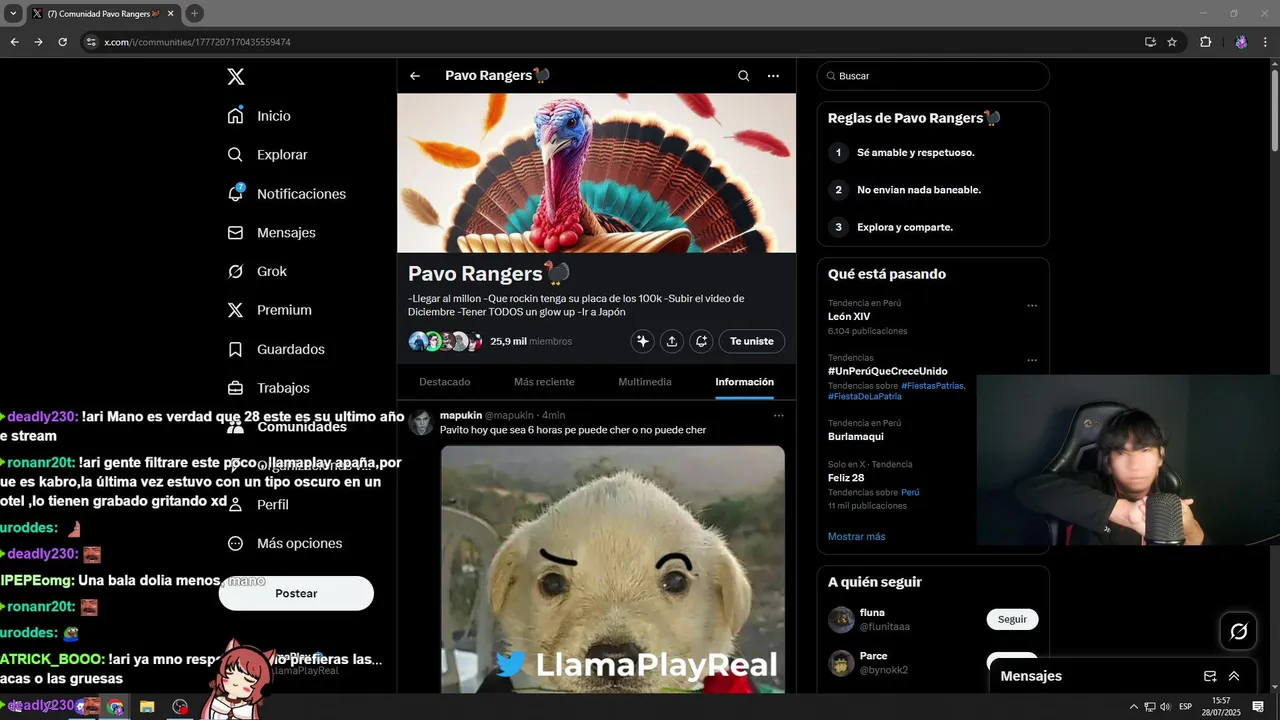
Task: Go to Mensajes in left sidebar
Action: point(271,232)
